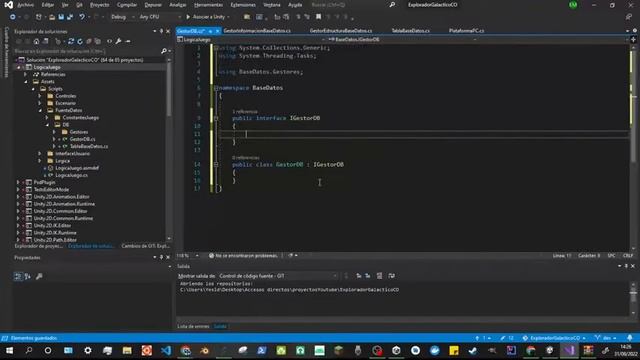Click Sync with Active Document icon
Viewport: 640px width, 360px height.
(71, 41)
